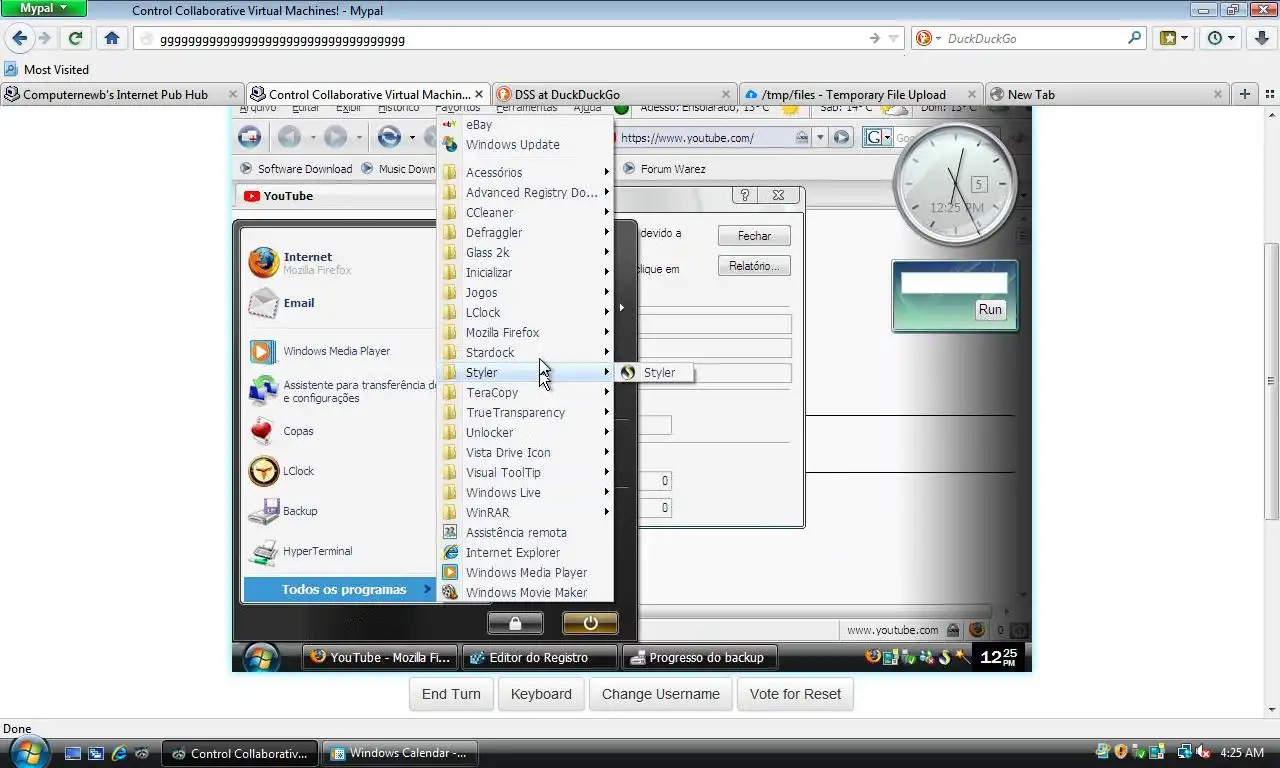Select Todos os programas
The height and width of the screenshot is (768, 1280).
click(339, 590)
